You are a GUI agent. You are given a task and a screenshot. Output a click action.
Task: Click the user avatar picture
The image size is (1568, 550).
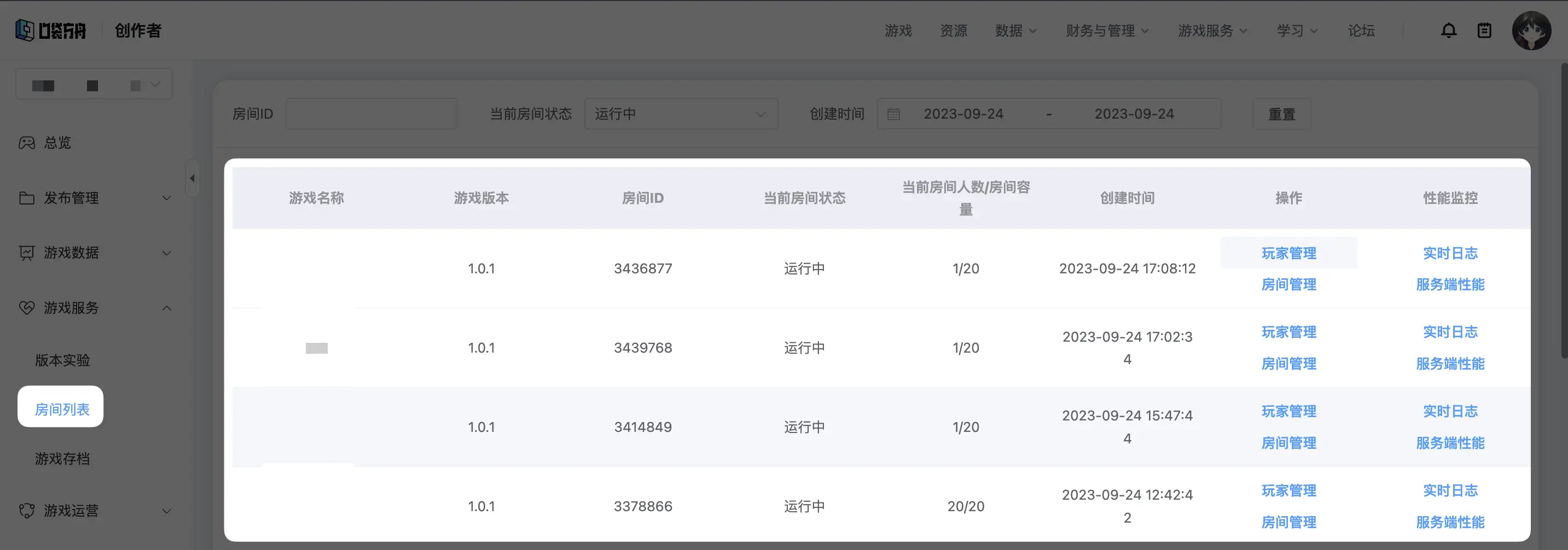tap(1531, 31)
